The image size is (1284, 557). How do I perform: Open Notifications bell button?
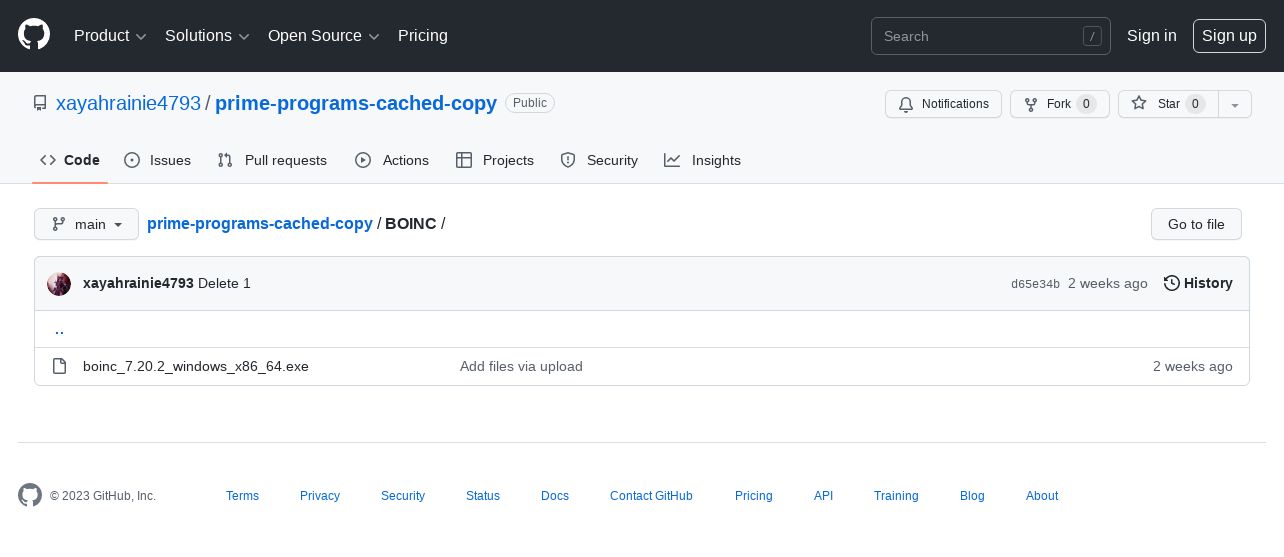(943, 104)
